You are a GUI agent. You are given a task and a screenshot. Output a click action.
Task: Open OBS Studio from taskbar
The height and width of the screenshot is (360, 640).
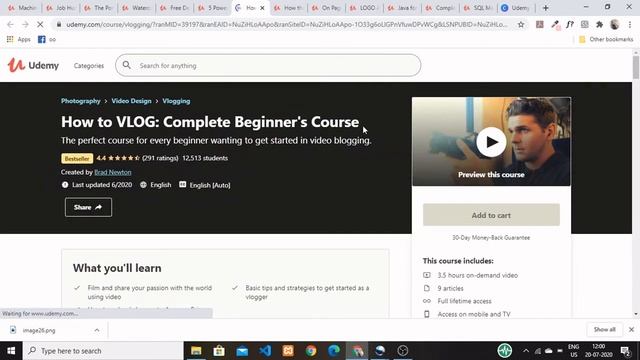coord(402,351)
